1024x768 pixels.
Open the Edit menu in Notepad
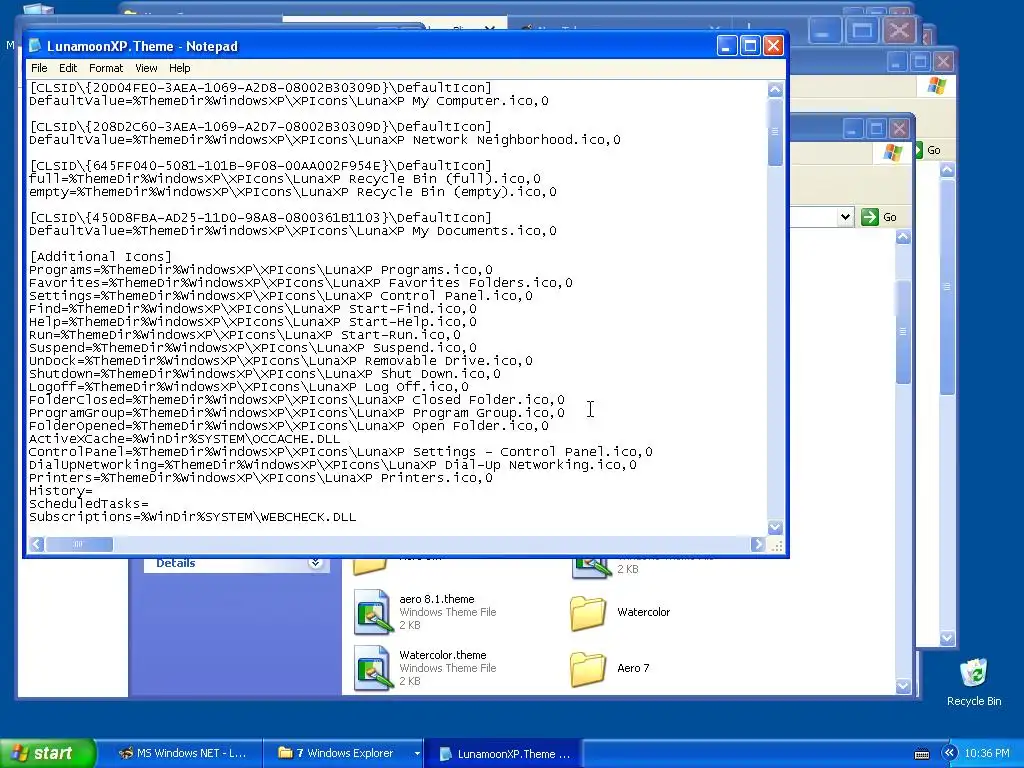pos(68,68)
